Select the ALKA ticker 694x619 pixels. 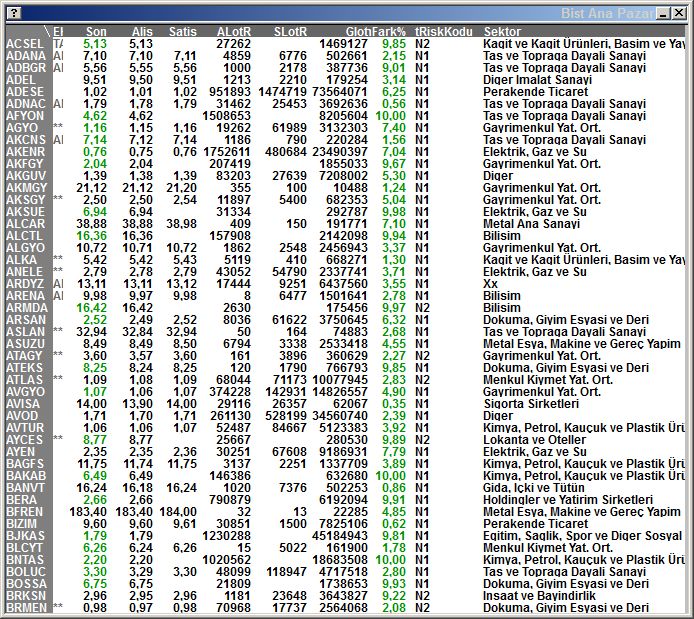coord(22,260)
